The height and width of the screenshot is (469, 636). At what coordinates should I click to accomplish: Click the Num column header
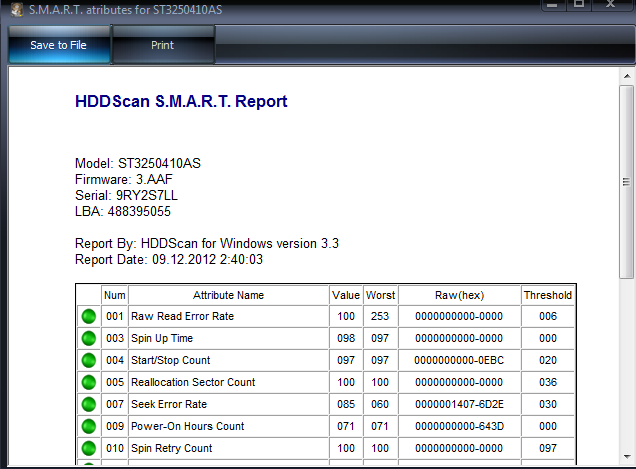tap(115, 295)
